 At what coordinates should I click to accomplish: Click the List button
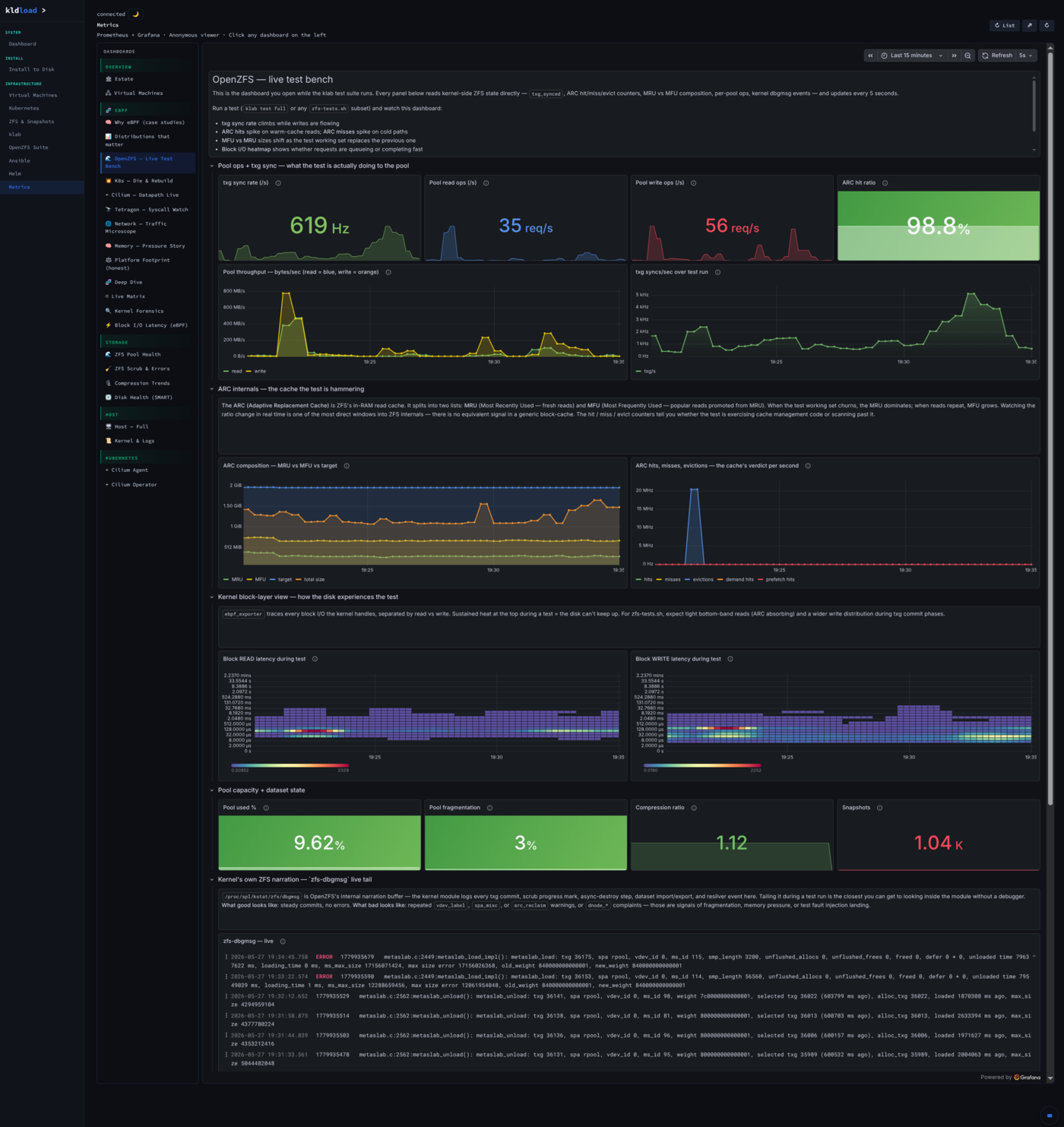[1005, 25]
